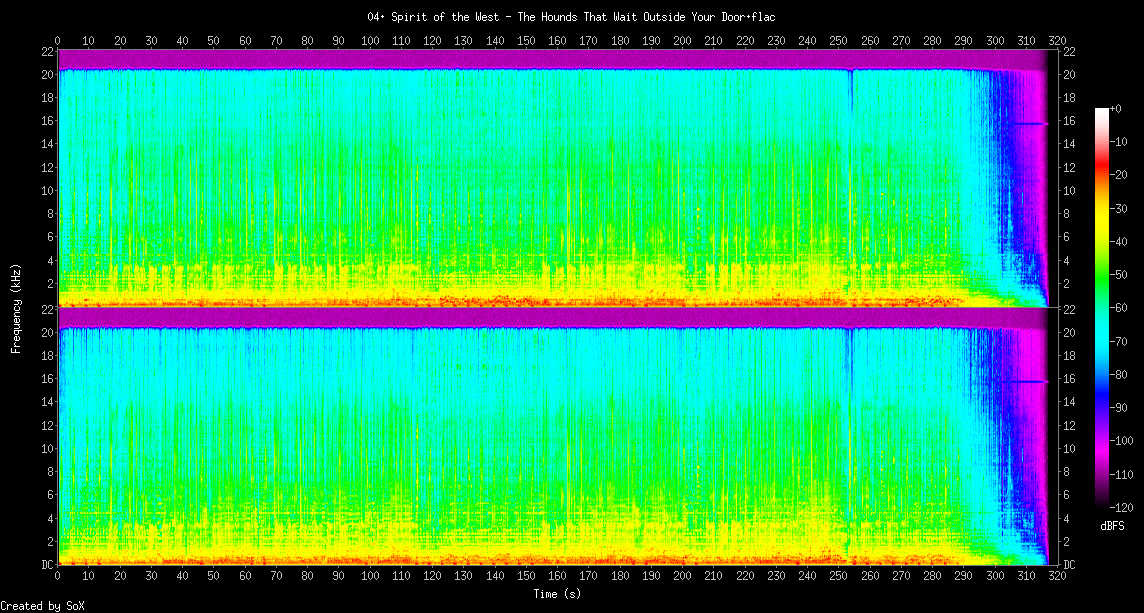
Task: Click the dark dropout near 253 seconds in the upper channel
Action: [850, 90]
